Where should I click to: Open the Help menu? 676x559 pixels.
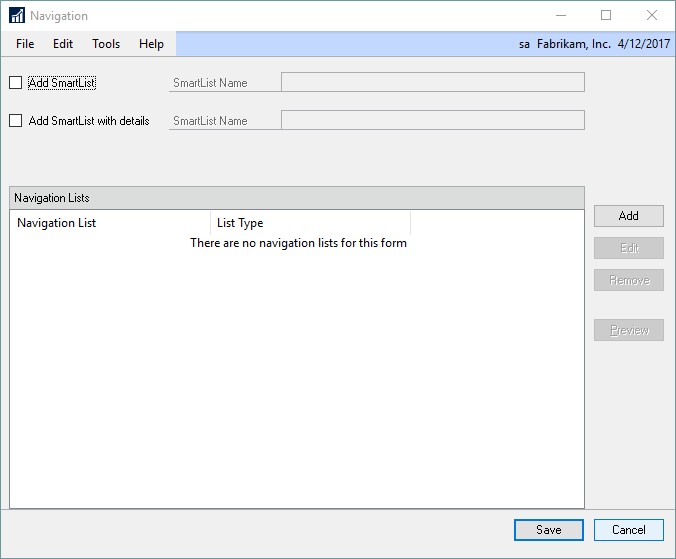[151, 44]
